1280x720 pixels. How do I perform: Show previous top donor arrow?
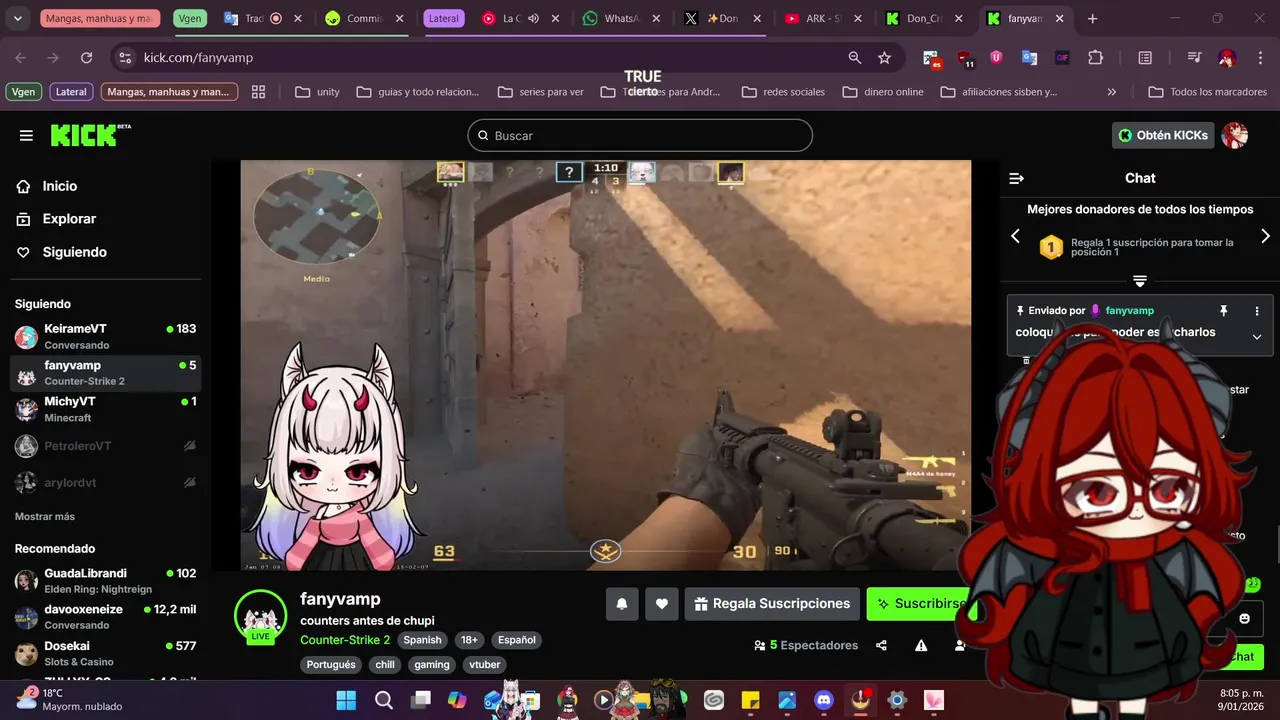point(1015,236)
